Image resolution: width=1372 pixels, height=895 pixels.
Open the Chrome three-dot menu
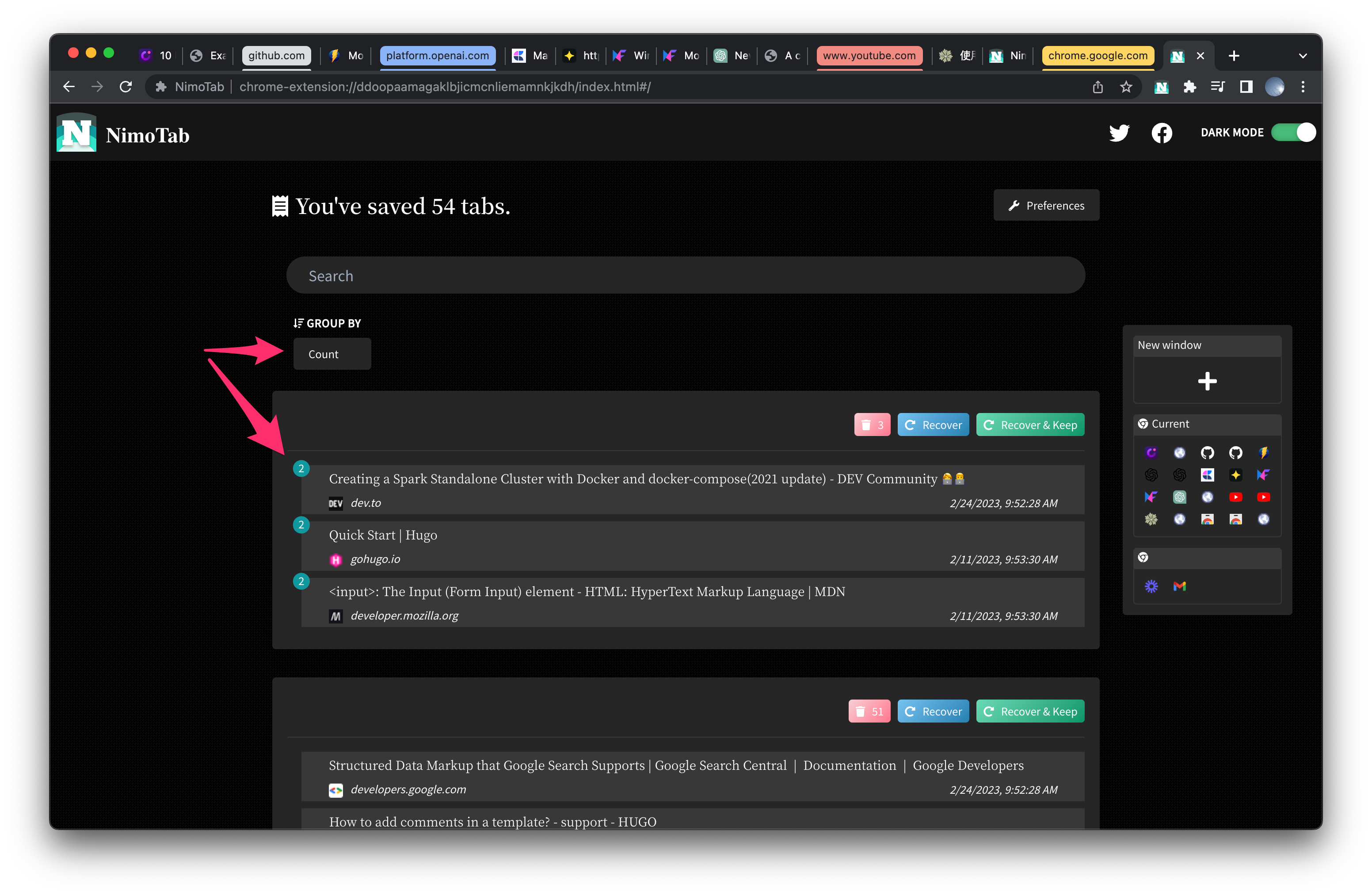click(x=1303, y=87)
